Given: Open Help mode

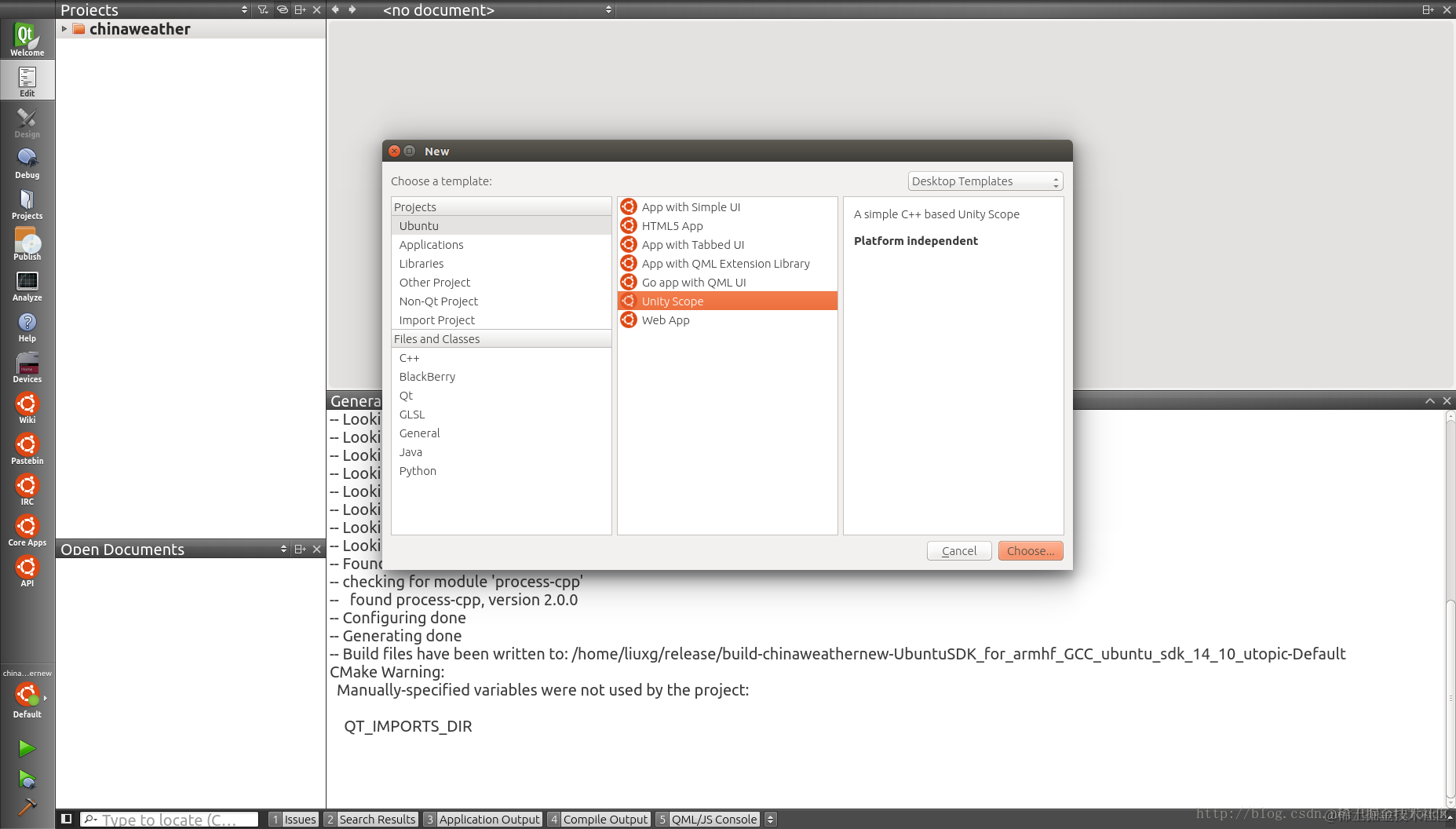Looking at the screenshot, I should point(27,325).
